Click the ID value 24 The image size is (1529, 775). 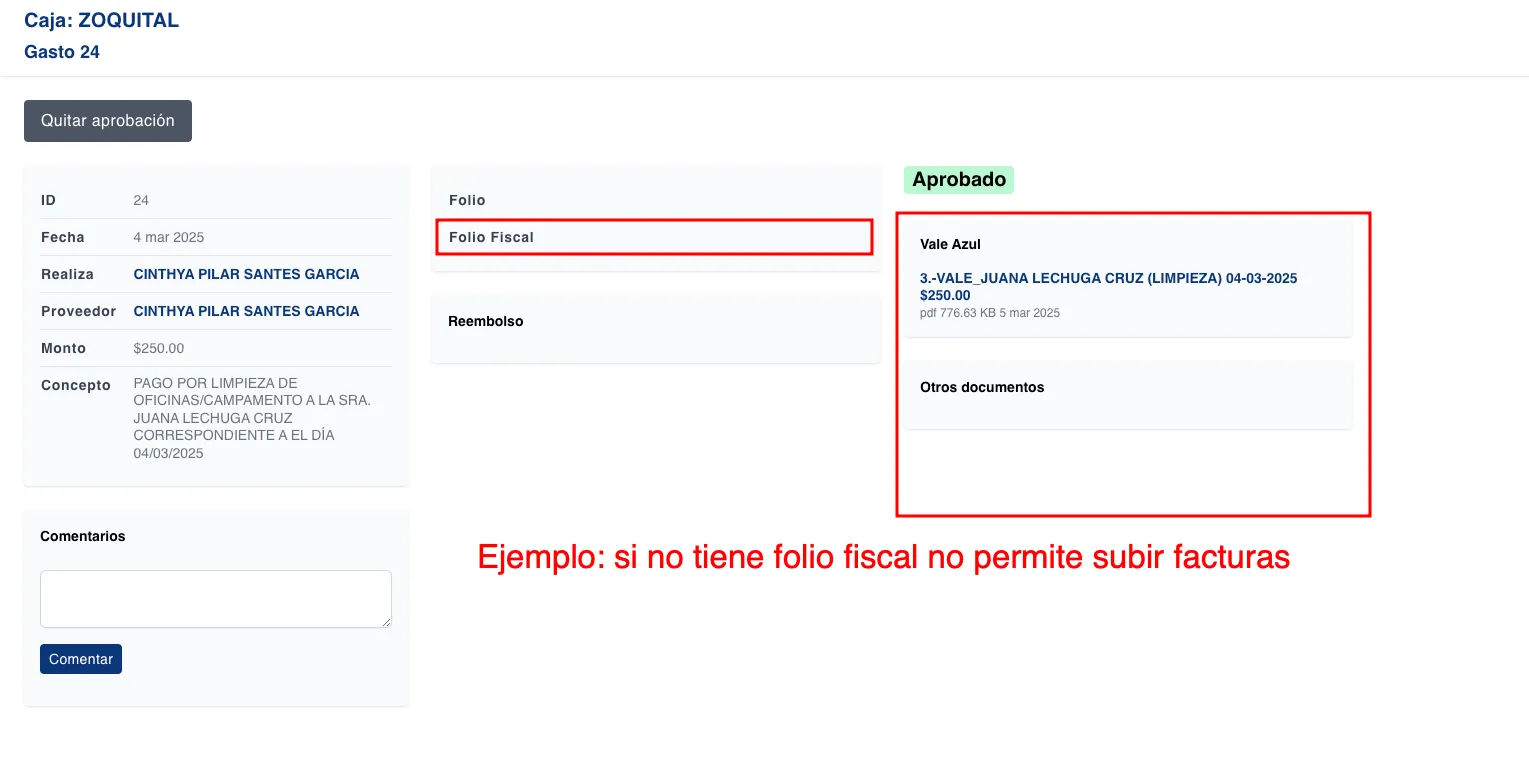(x=141, y=200)
